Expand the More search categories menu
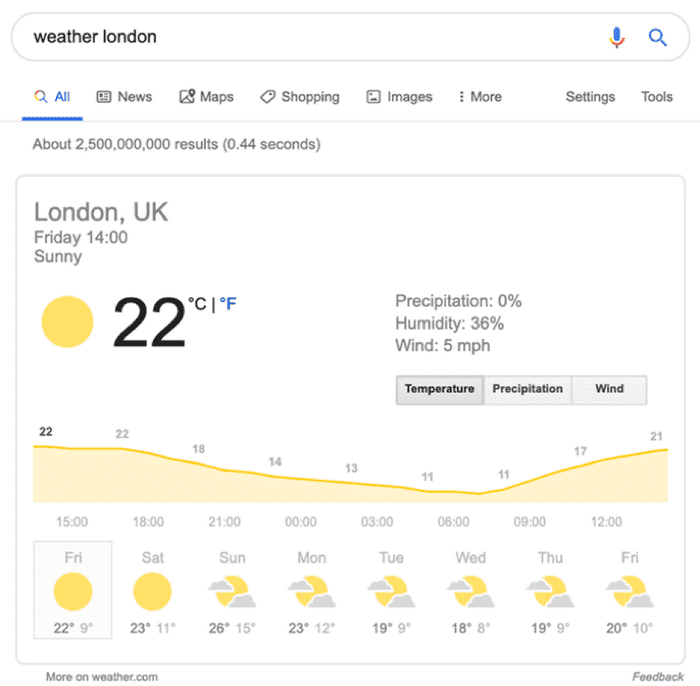 [480, 97]
